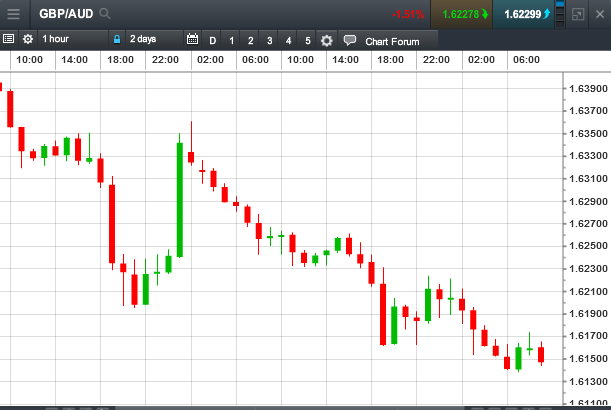
Task: Select chart preset 1
Action: click(x=231, y=41)
